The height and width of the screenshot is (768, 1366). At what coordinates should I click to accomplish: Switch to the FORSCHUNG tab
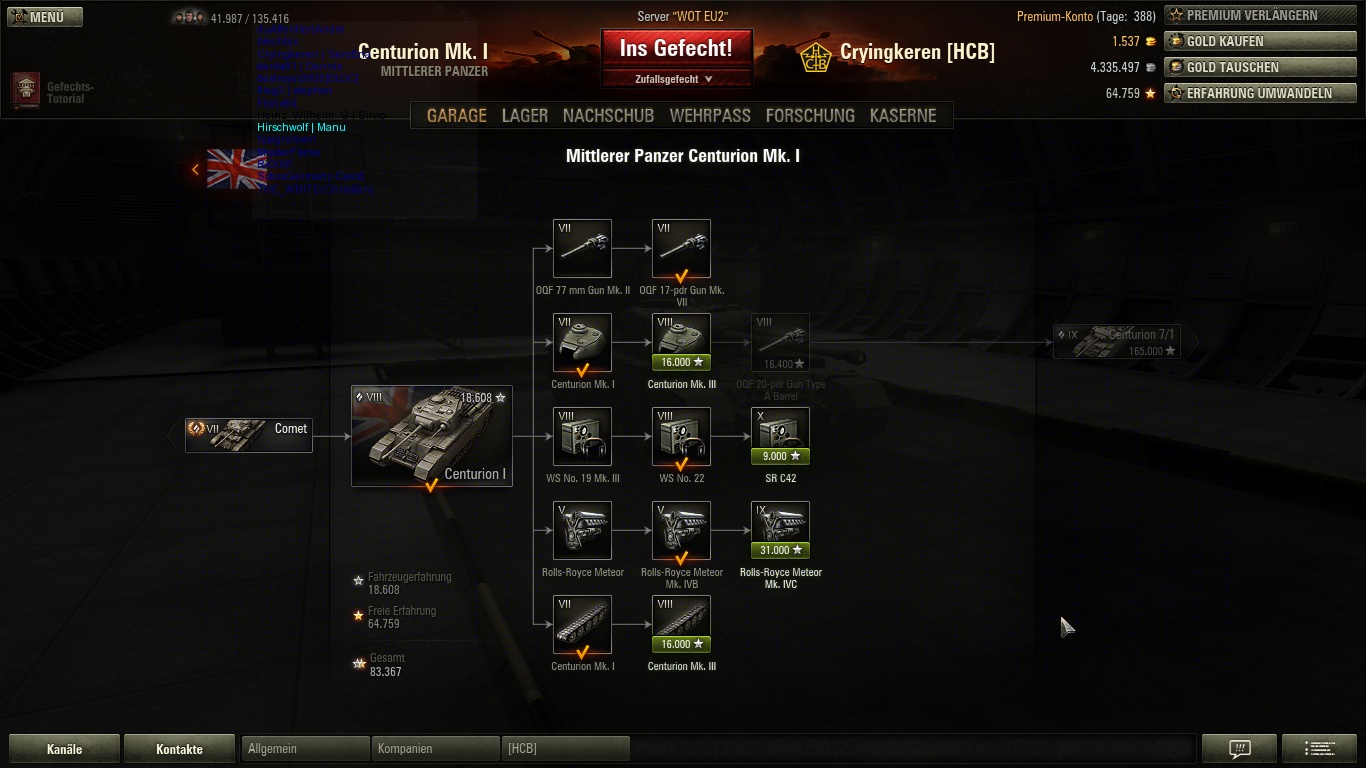coord(810,115)
